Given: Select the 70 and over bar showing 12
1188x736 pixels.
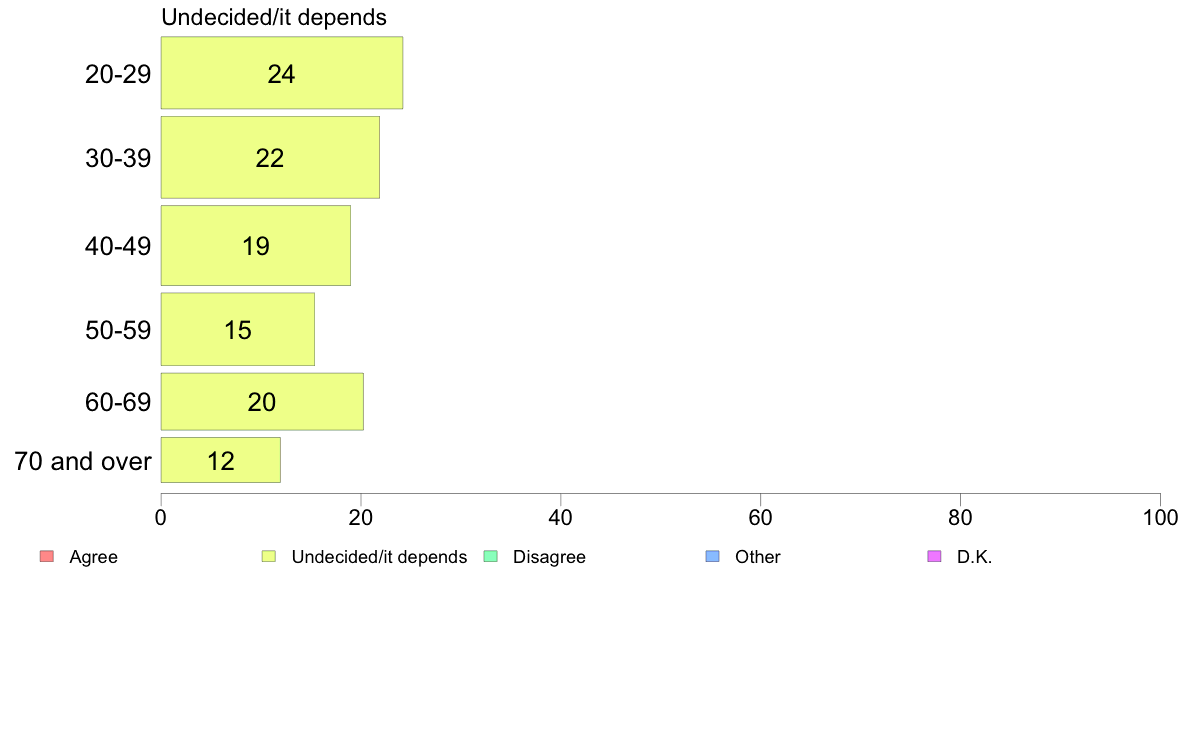Looking at the screenshot, I should pyautogui.click(x=220, y=460).
